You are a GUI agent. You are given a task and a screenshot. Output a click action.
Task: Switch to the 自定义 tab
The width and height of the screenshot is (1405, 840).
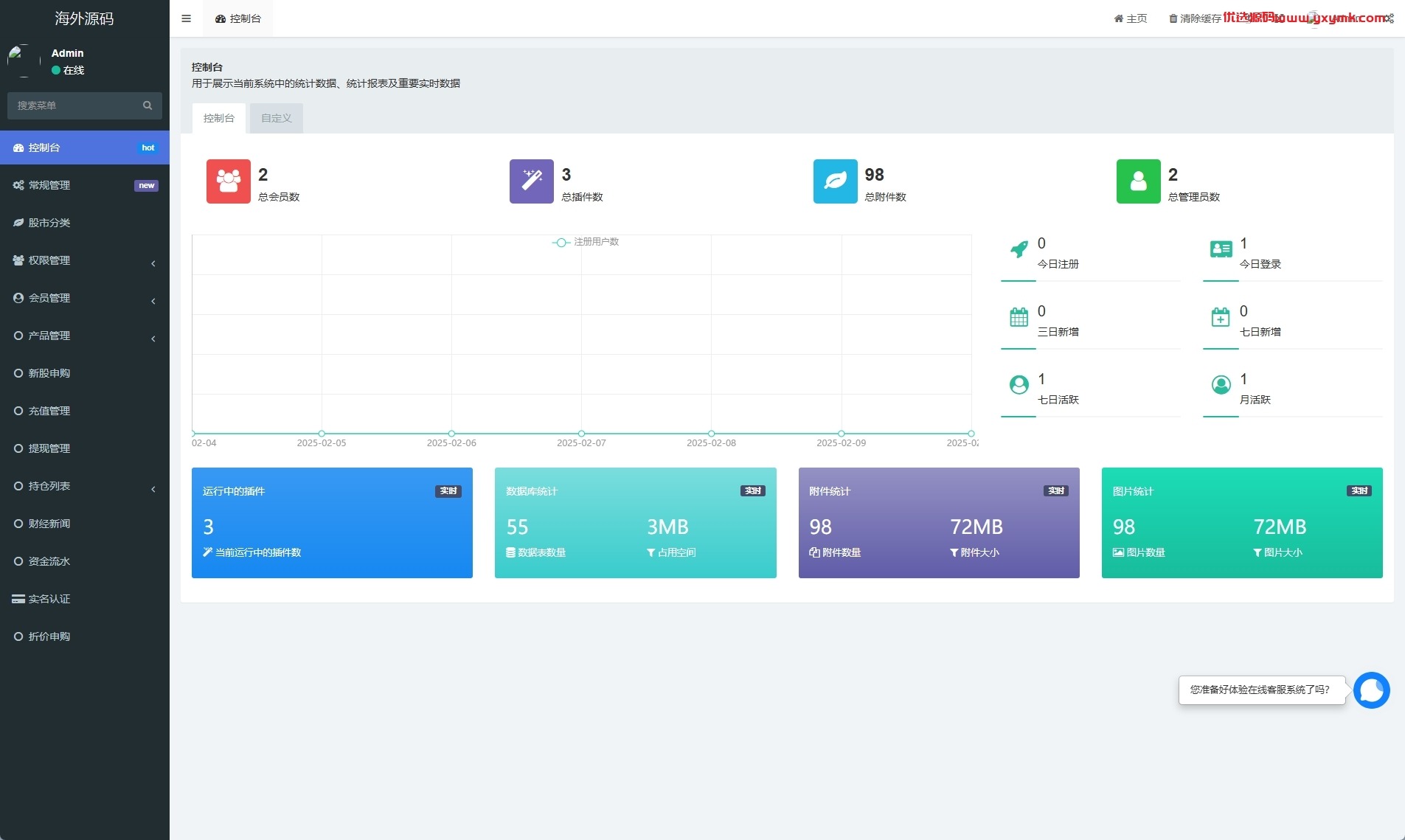[277, 118]
